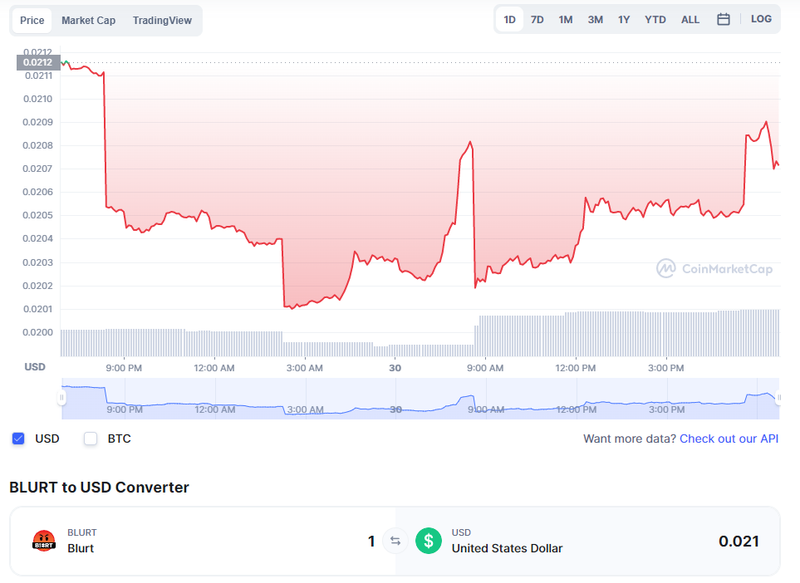Viewport: 800px width, 583px height.
Task: Enable the BTC checkbox
Action: click(x=90, y=438)
